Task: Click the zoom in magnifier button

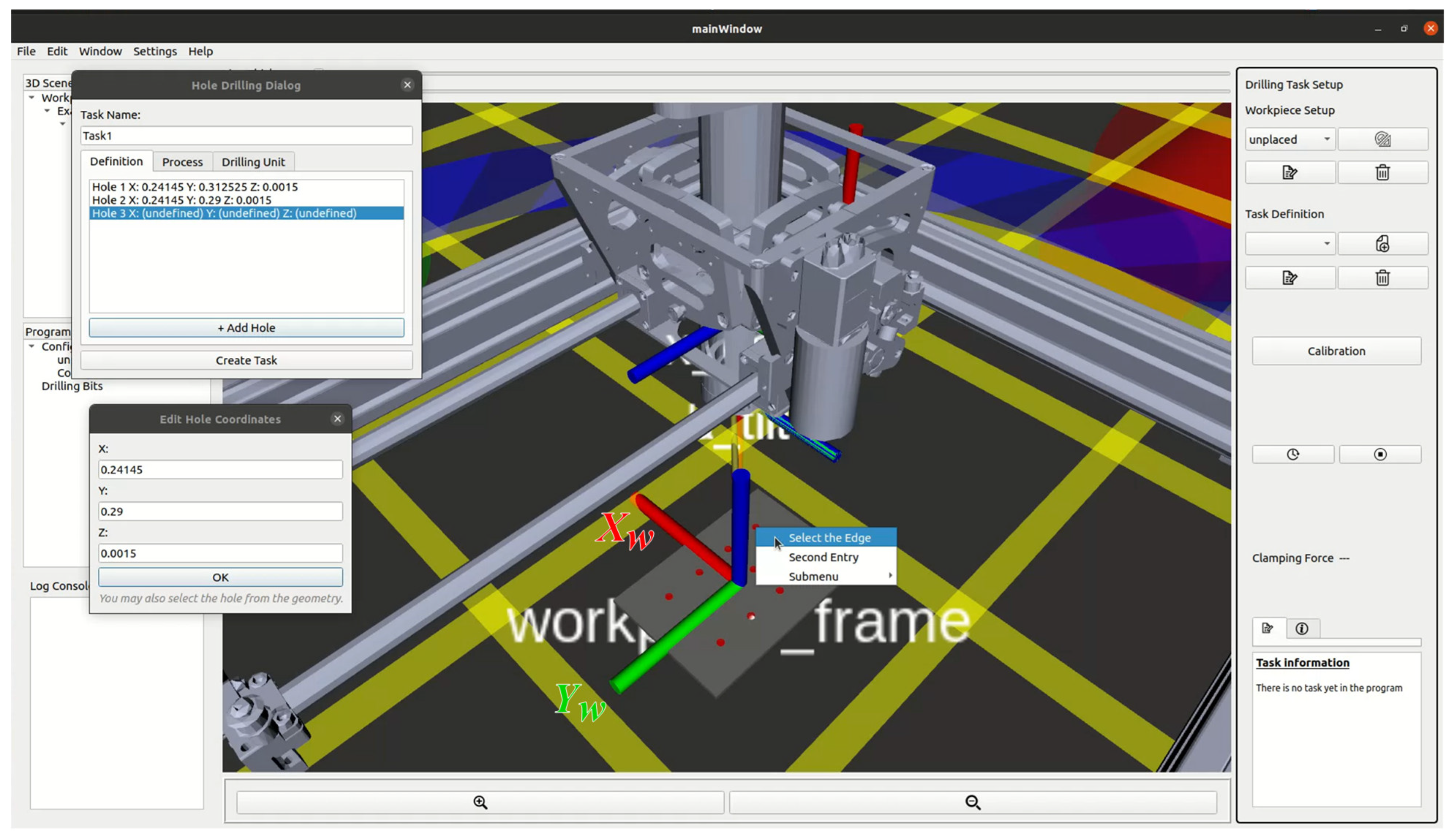Action: click(480, 802)
